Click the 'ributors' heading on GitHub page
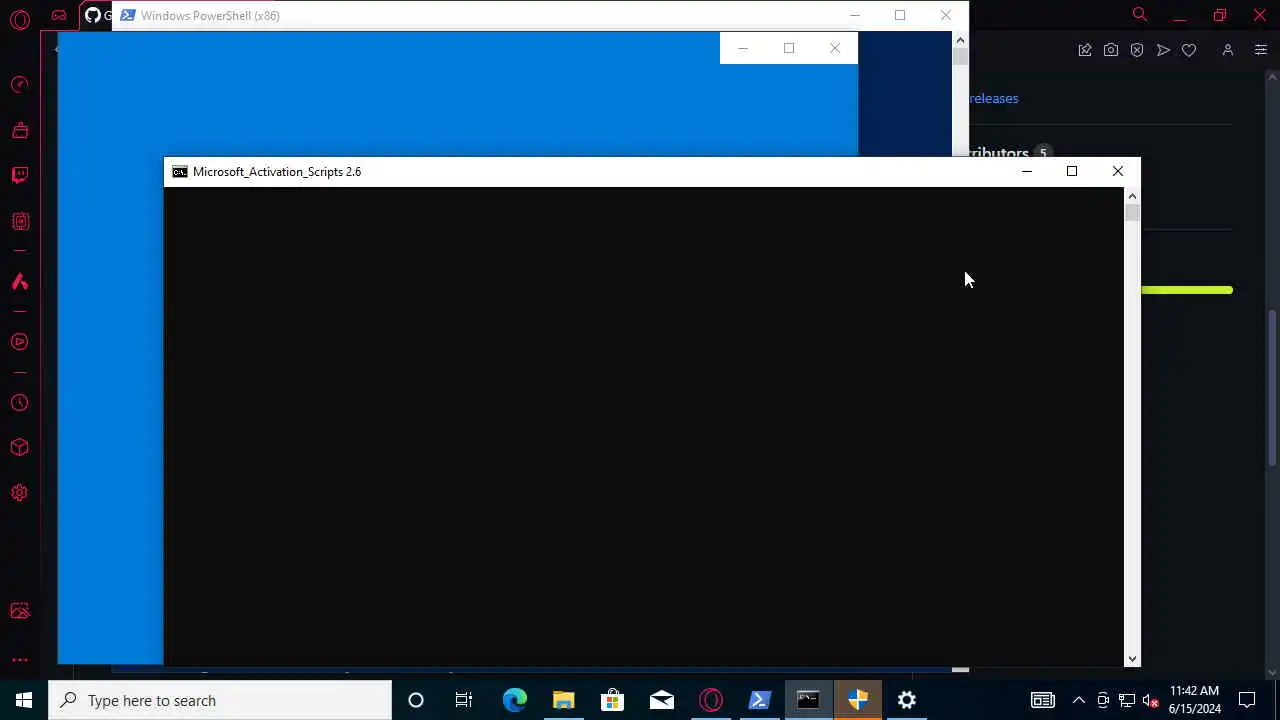Viewport: 1280px width, 720px height. tap(999, 153)
